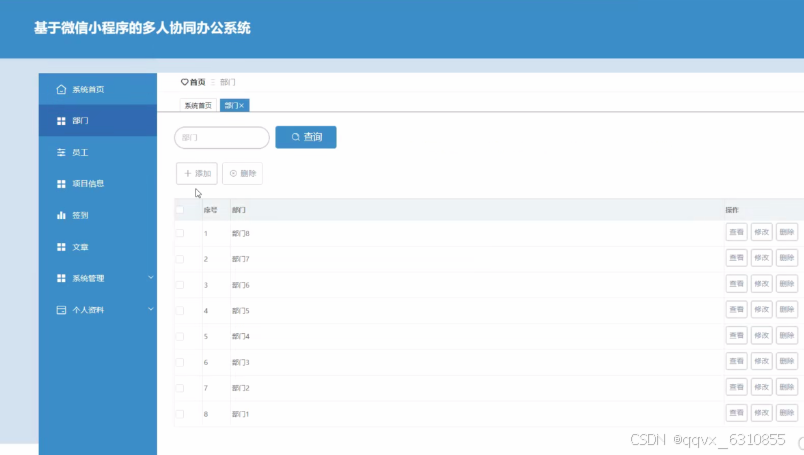Delete 部门2 with its row 删除 button
The width and height of the screenshot is (804, 455).
[x=787, y=387]
